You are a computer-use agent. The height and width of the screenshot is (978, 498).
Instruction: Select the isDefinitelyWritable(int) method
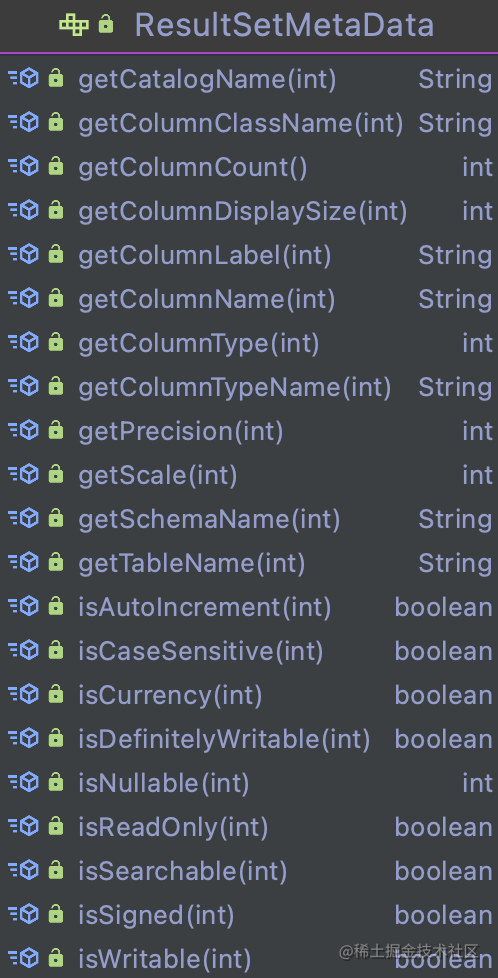(x=224, y=738)
